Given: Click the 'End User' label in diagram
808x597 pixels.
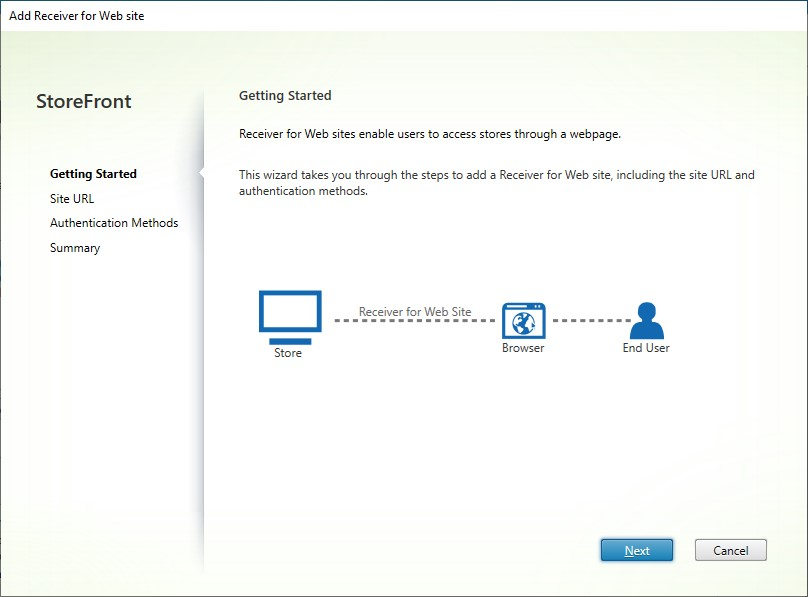Looking at the screenshot, I should pyautogui.click(x=646, y=348).
